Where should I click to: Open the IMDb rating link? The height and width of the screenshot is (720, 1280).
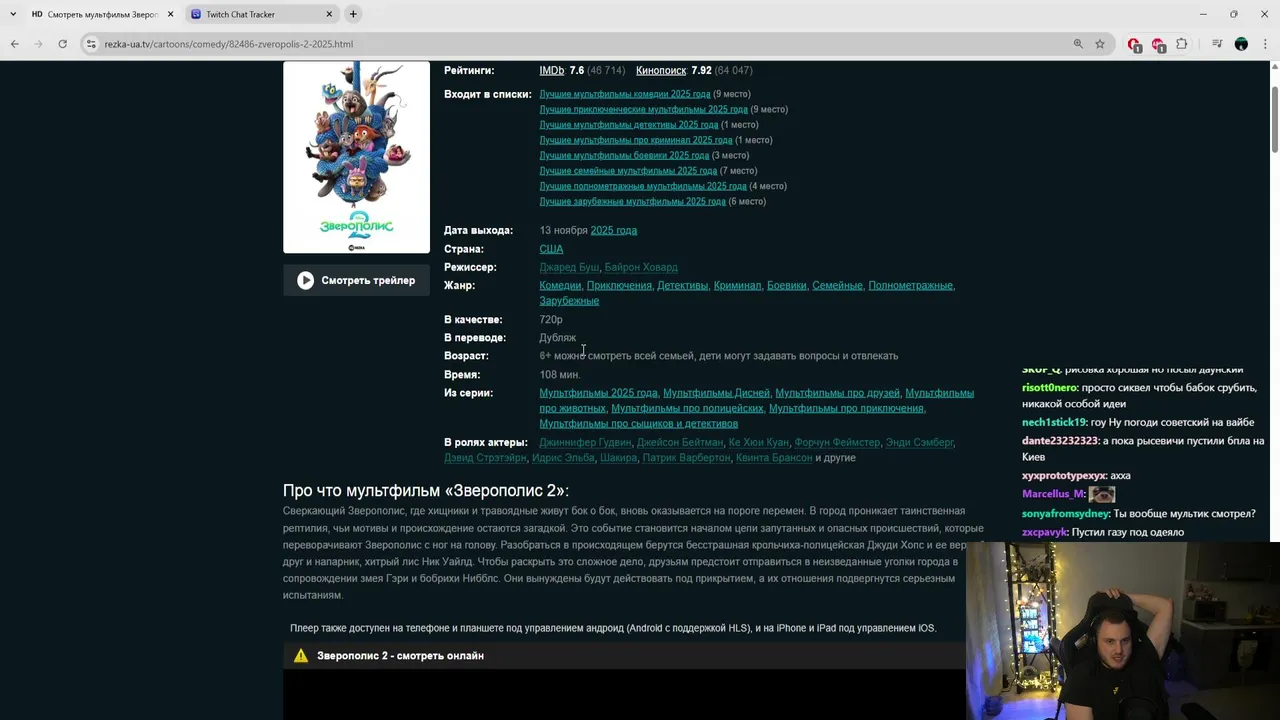point(552,71)
